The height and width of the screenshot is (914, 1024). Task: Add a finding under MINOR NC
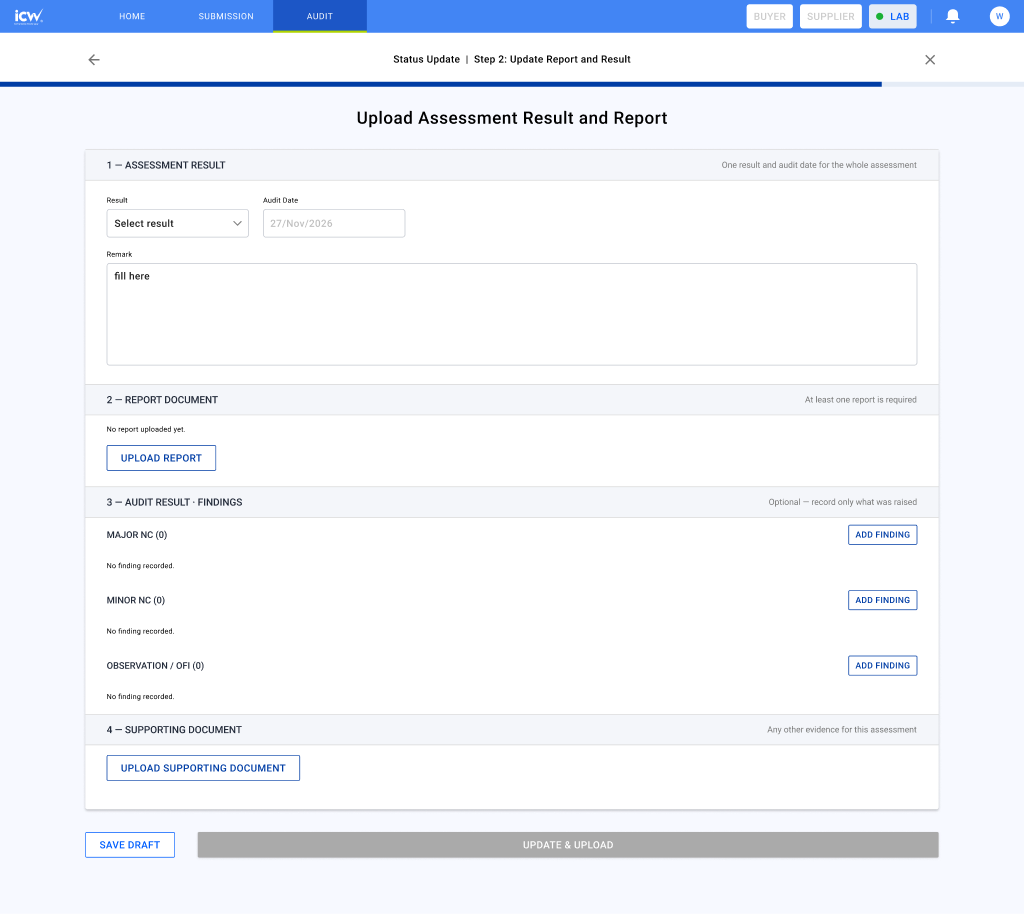(x=882, y=600)
